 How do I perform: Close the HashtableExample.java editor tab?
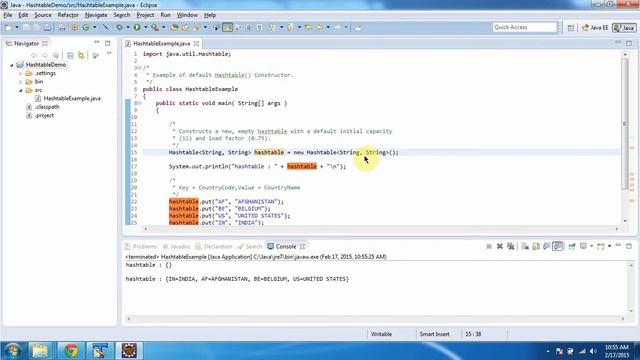196,43
